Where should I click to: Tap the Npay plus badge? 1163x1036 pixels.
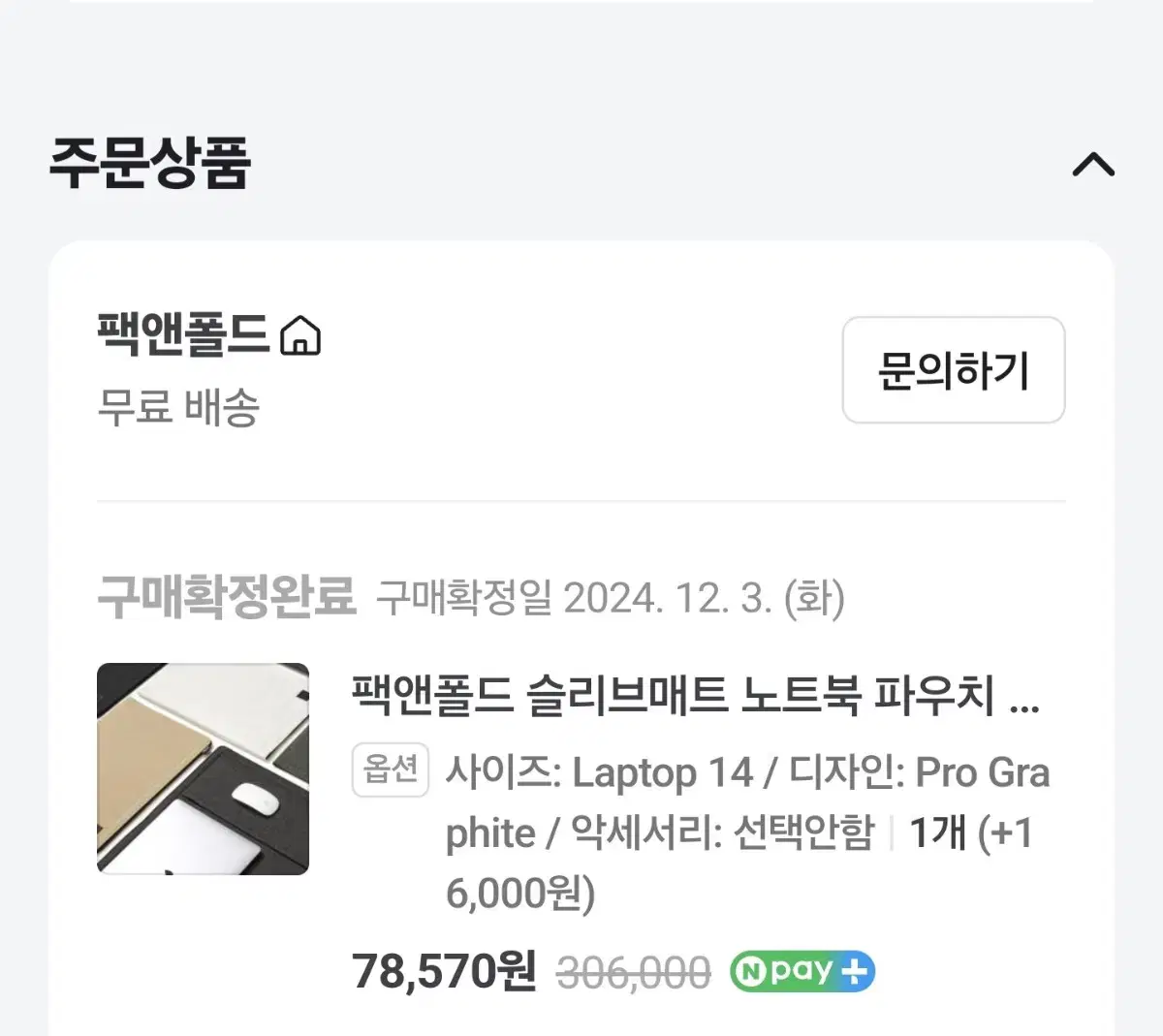click(x=802, y=971)
